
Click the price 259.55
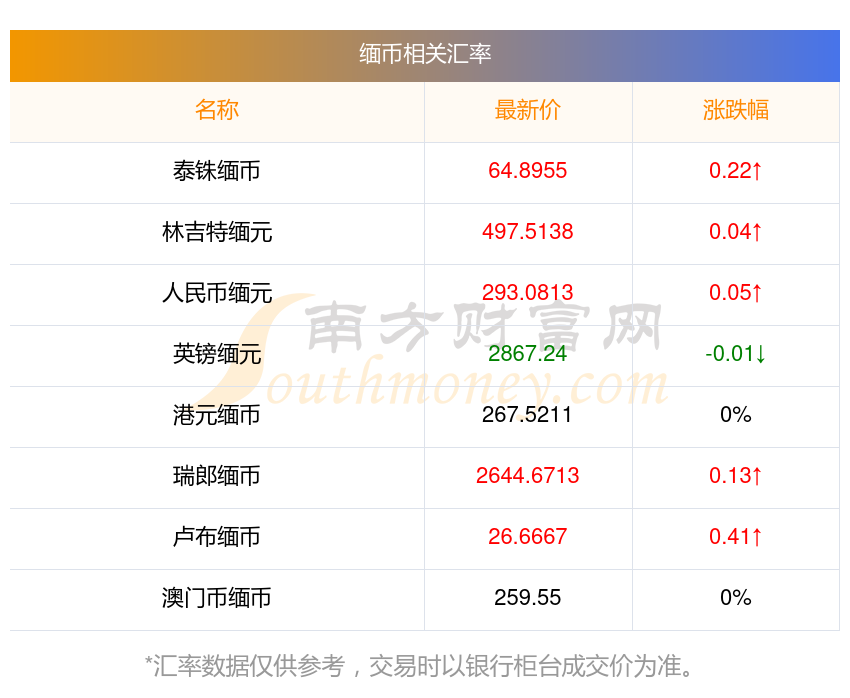[527, 598]
